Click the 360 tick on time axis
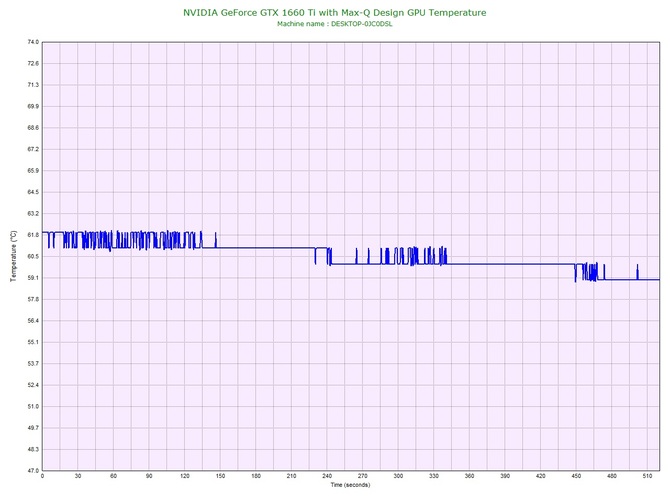Image resolution: width=670 pixels, height=502 pixels. [x=469, y=476]
